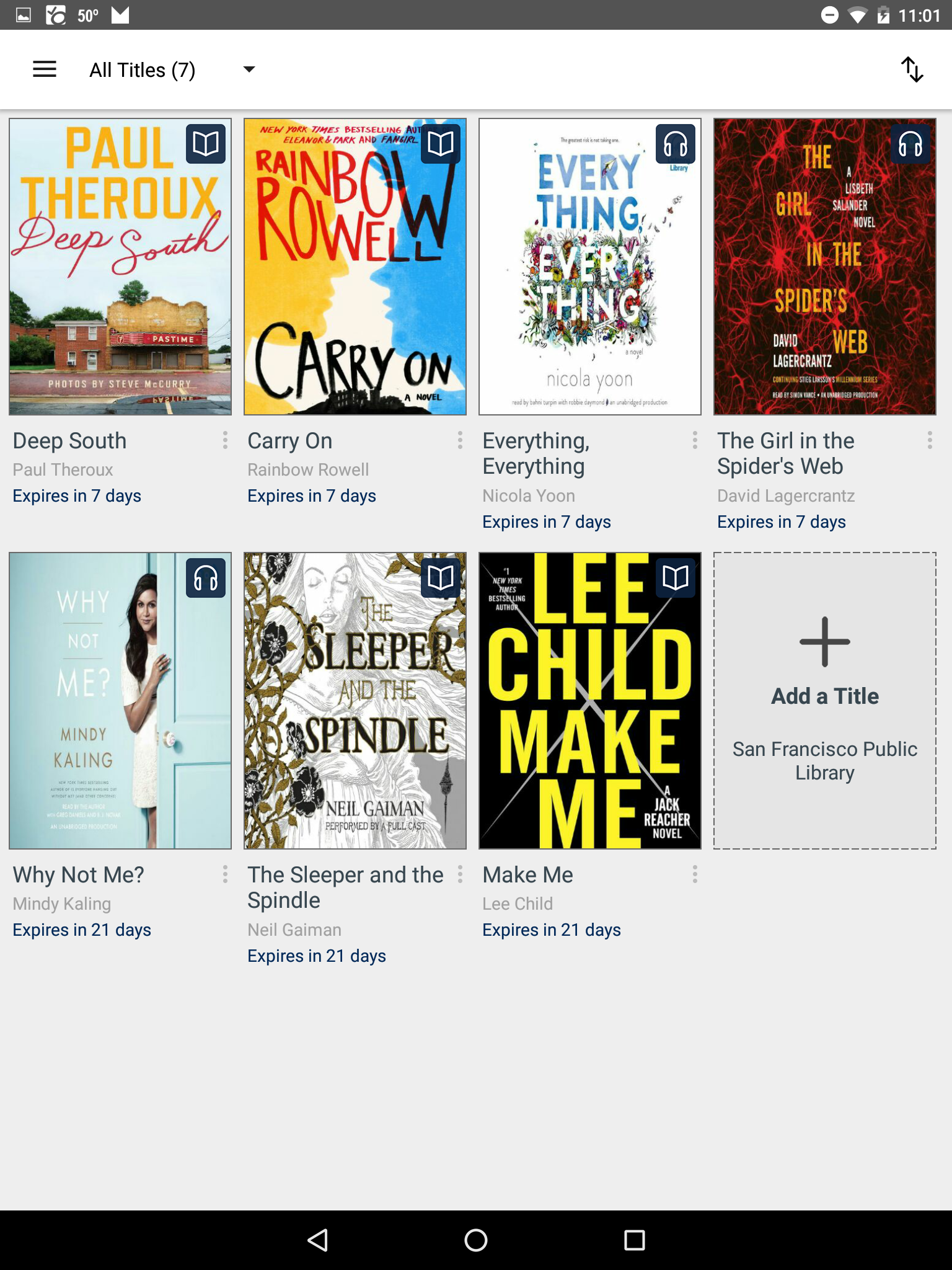Click Expires in 21 days under Make Me
The image size is (952, 1270).
point(552,930)
